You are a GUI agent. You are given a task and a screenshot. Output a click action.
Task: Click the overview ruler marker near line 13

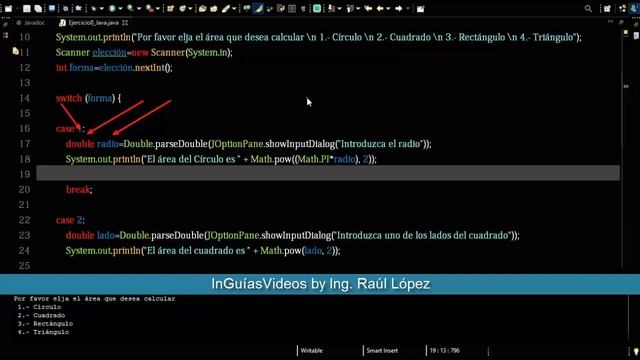tap(626, 86)
